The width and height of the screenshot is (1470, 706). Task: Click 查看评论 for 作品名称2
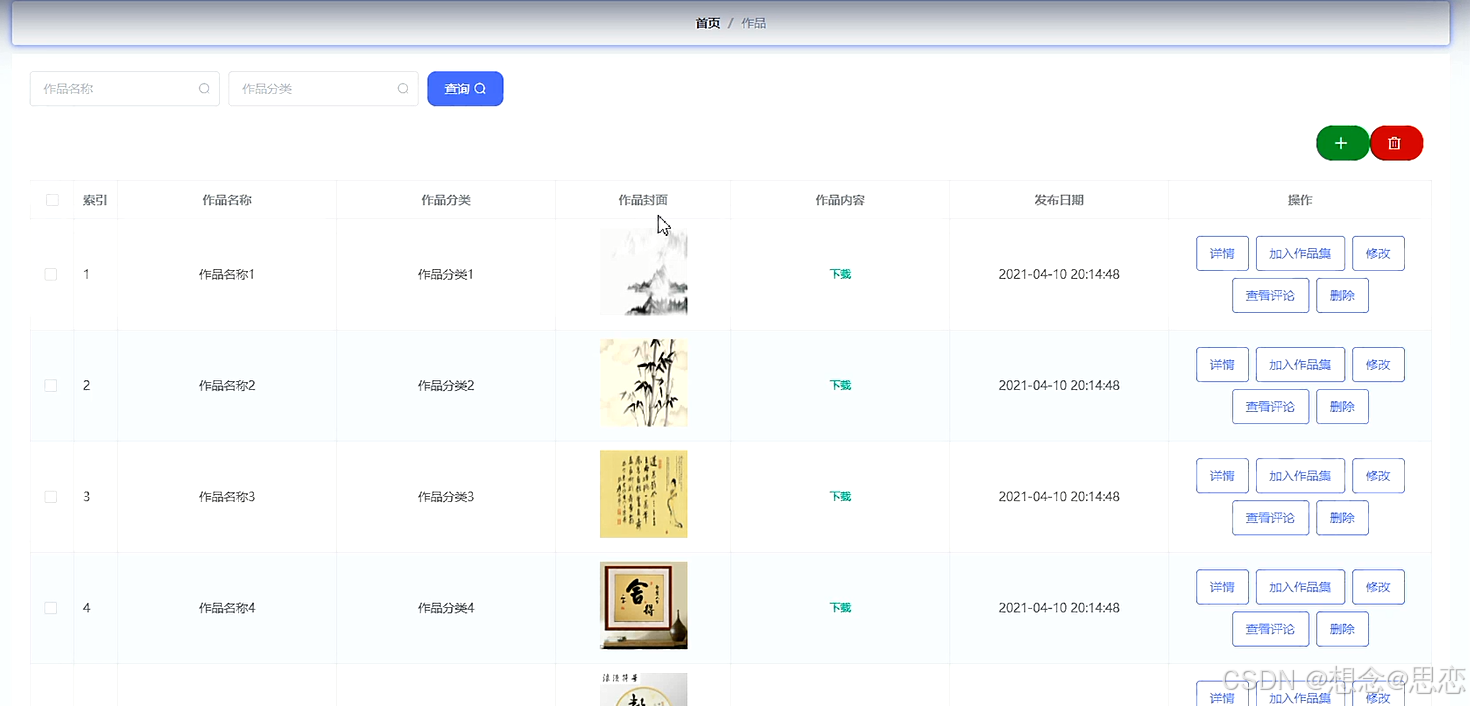(x=1270, y=407)
